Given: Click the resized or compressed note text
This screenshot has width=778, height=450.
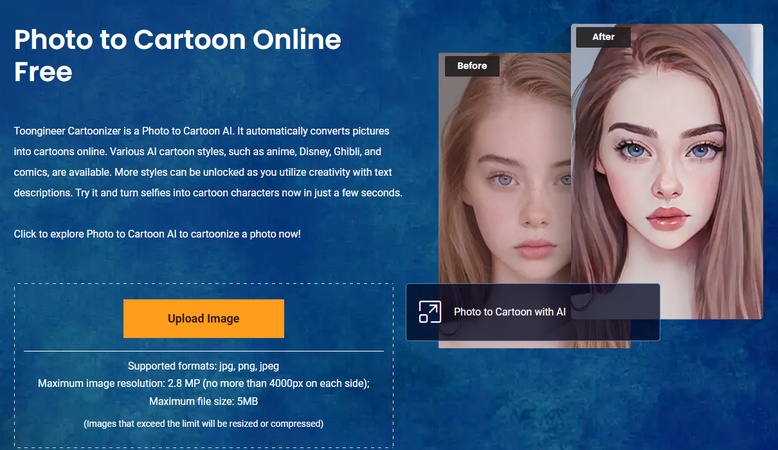Looking at the screenshot, I should point(203,424).
